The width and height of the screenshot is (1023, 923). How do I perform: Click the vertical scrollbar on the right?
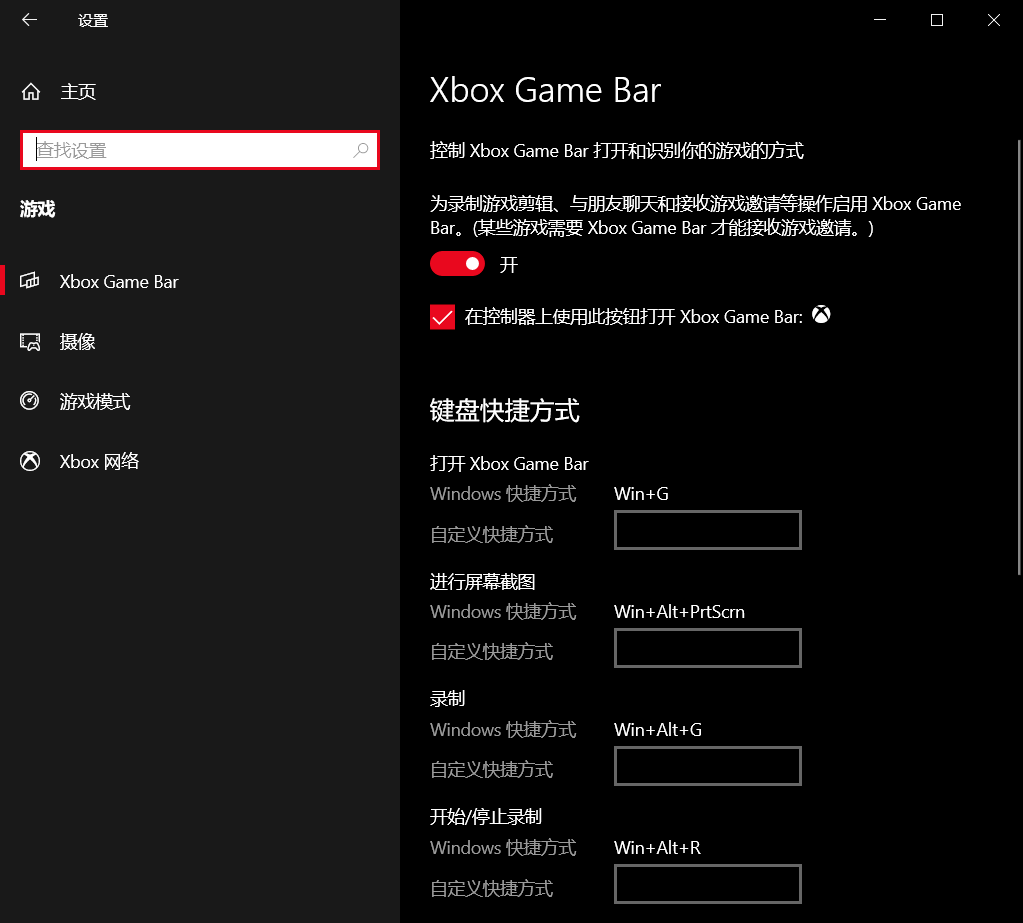(1019, 357)
